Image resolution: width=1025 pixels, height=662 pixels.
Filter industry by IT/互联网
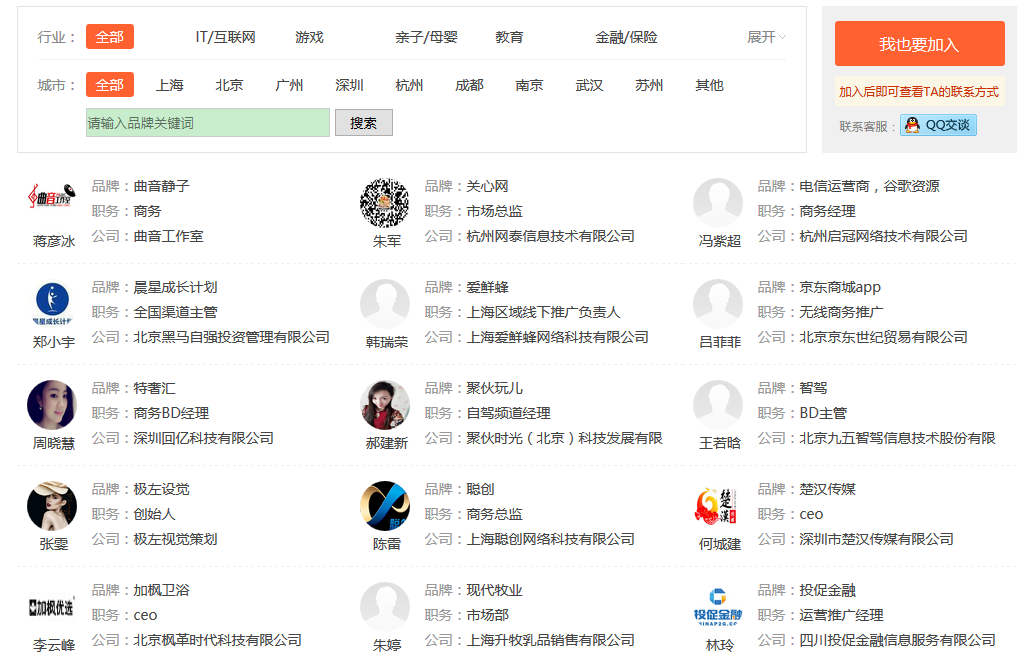[226, 37]
